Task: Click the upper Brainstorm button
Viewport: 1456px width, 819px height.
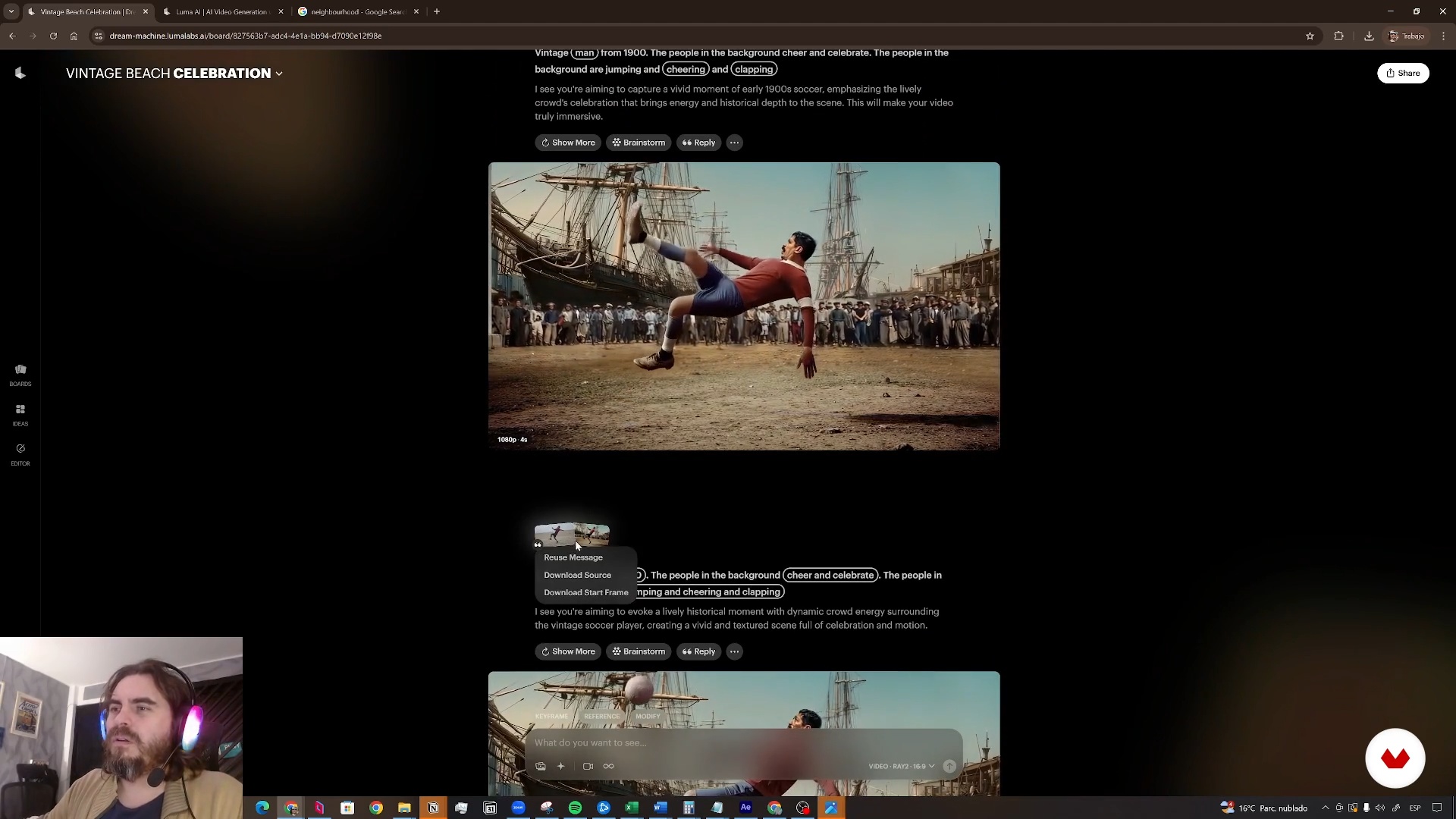Action: (x=639, y=143)
